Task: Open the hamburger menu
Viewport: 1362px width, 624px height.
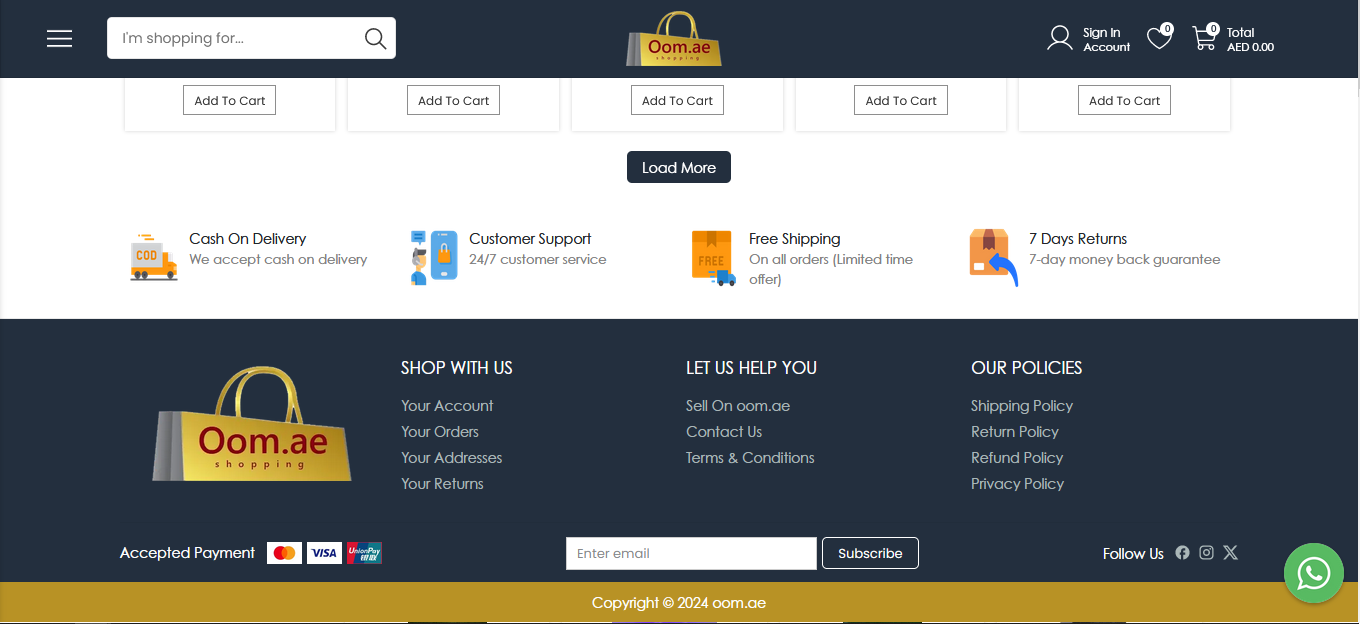Action: point(60,39)
